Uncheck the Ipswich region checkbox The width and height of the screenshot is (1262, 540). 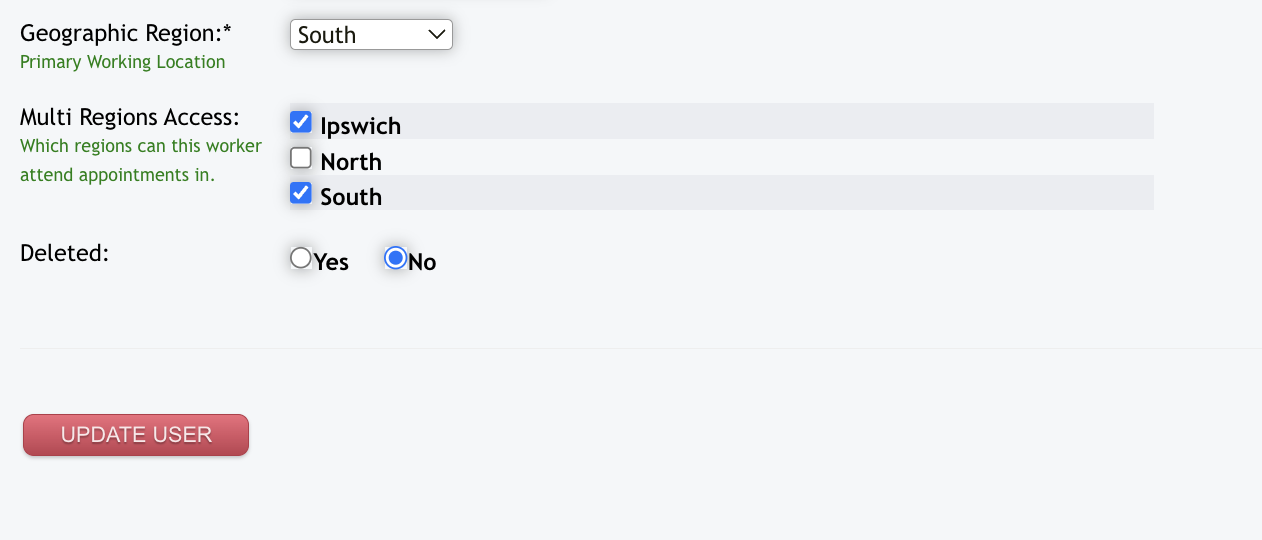(301, 122)
